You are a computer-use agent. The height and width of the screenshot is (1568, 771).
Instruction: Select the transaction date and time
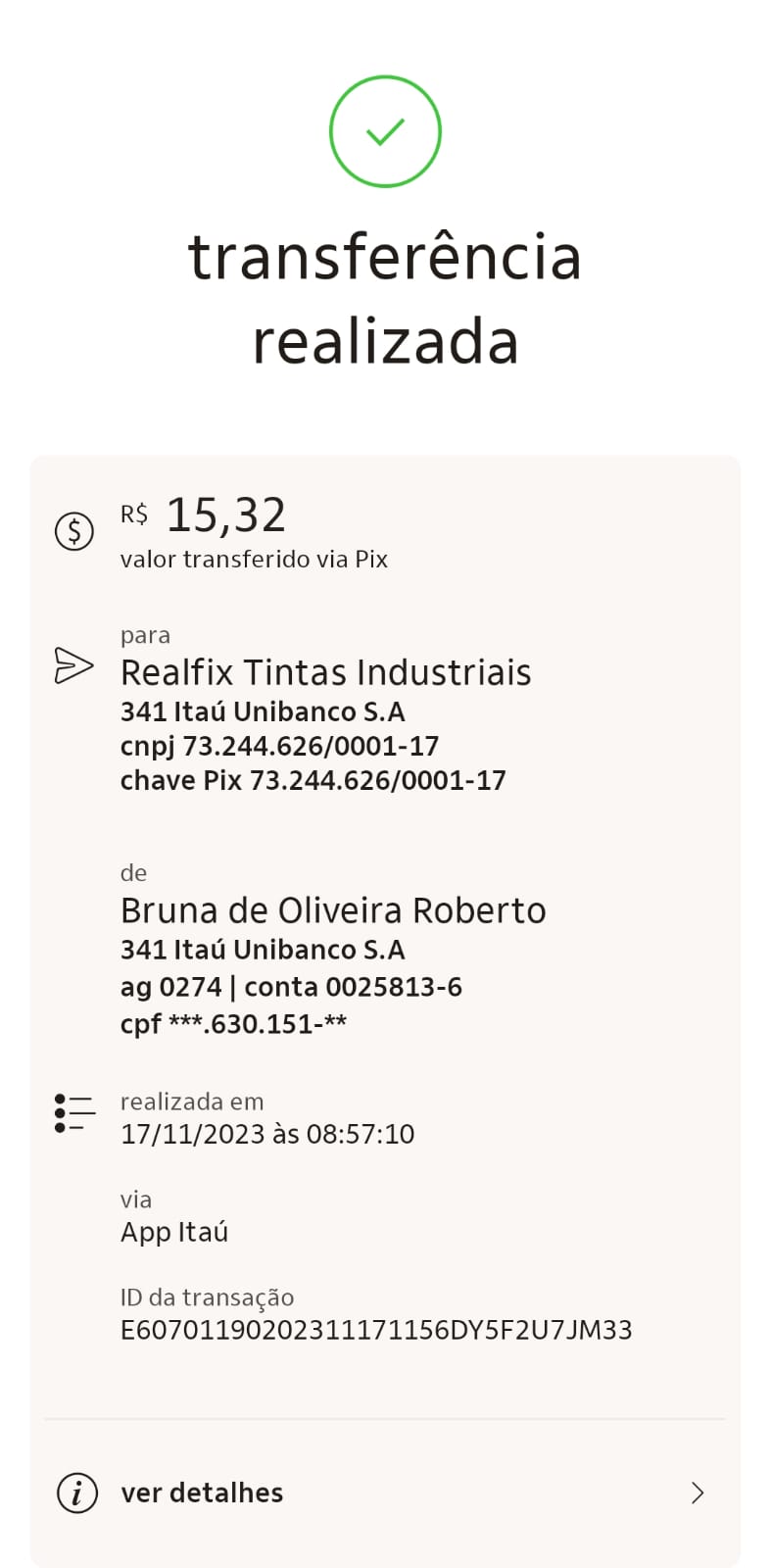(267, 1134)
